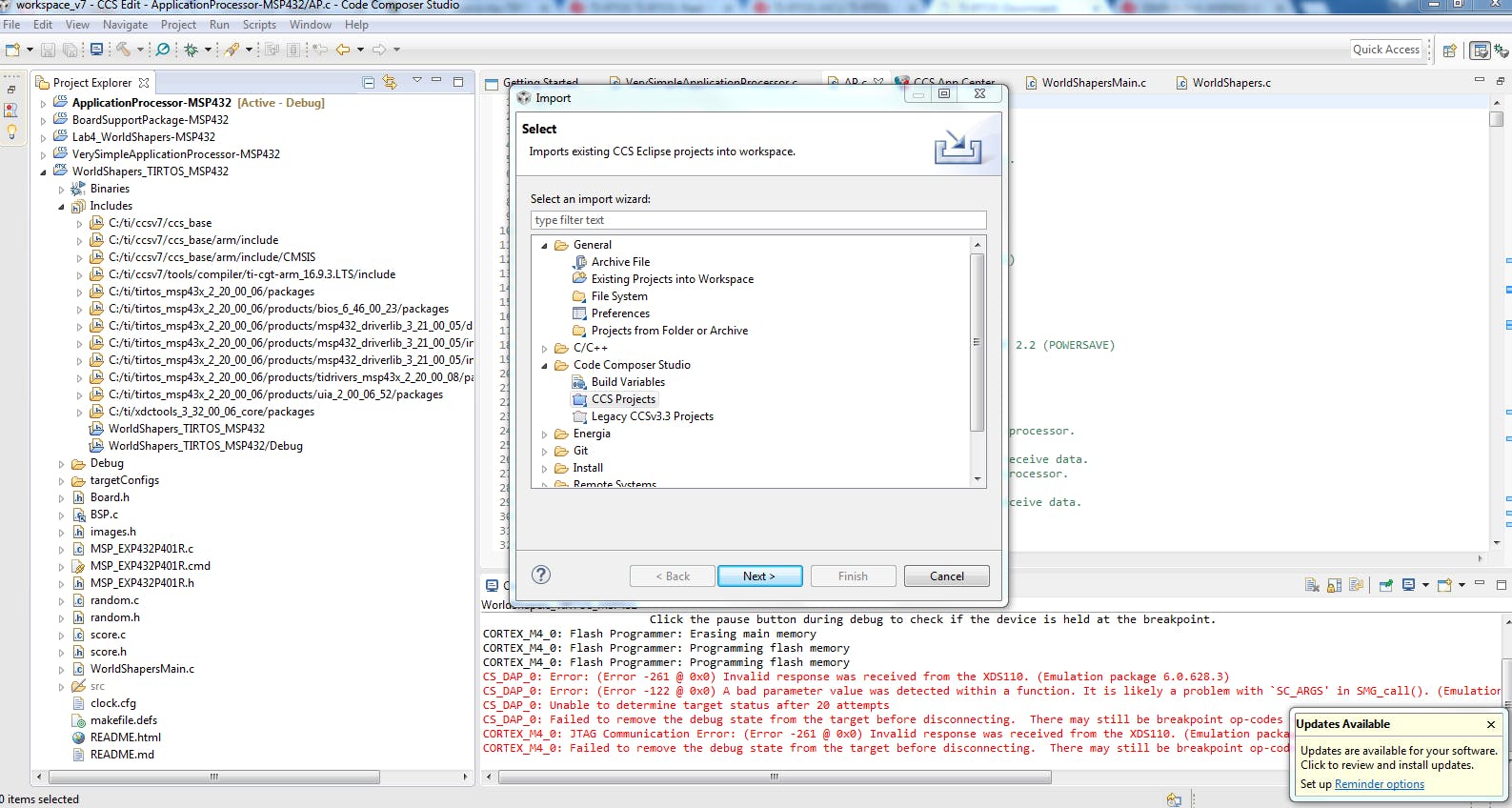Expand the Git folder in wizard tree
The width and height of the screenshot is (1512, 808).
545,452
